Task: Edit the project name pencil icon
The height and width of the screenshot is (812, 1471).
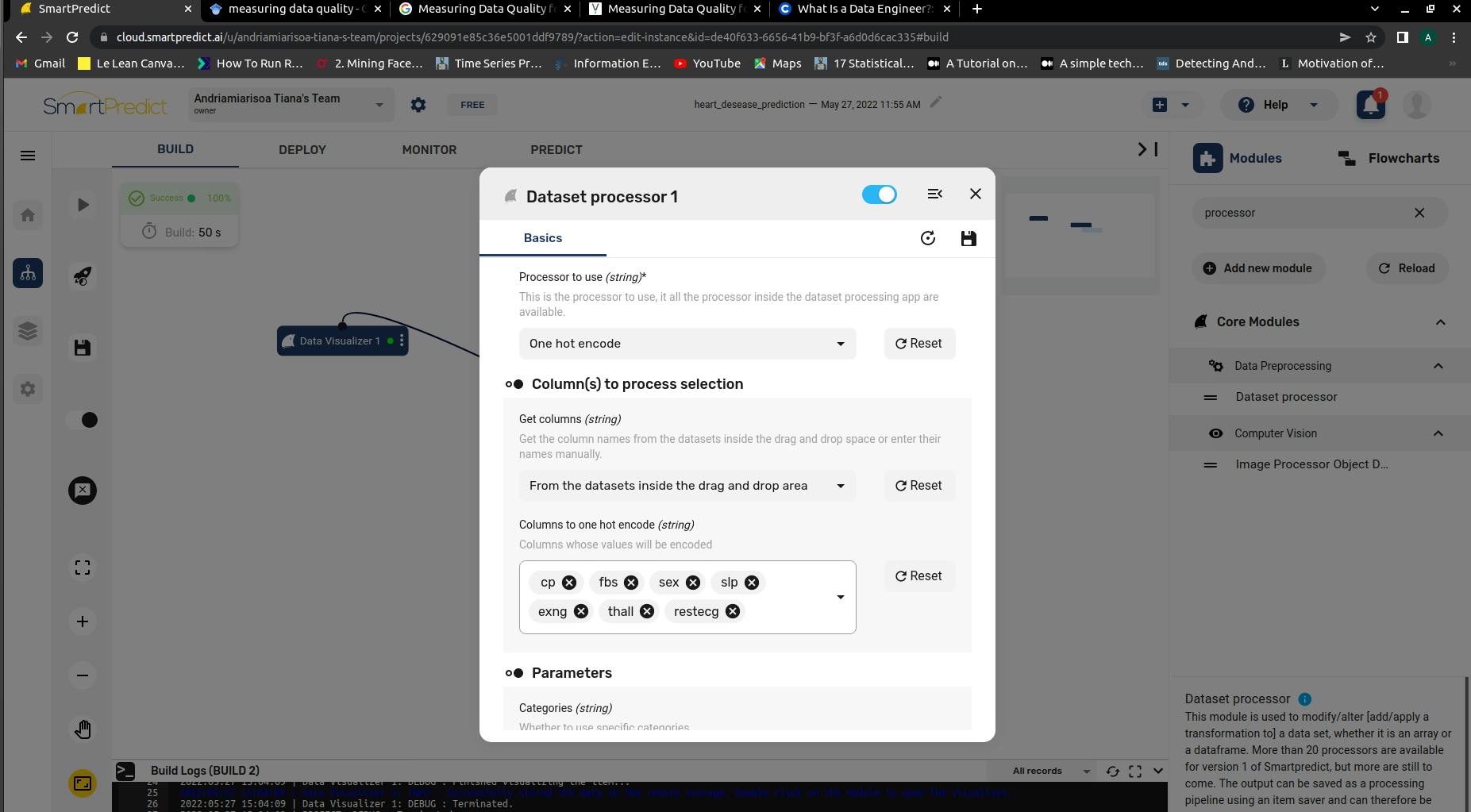Action: point(937,102)
